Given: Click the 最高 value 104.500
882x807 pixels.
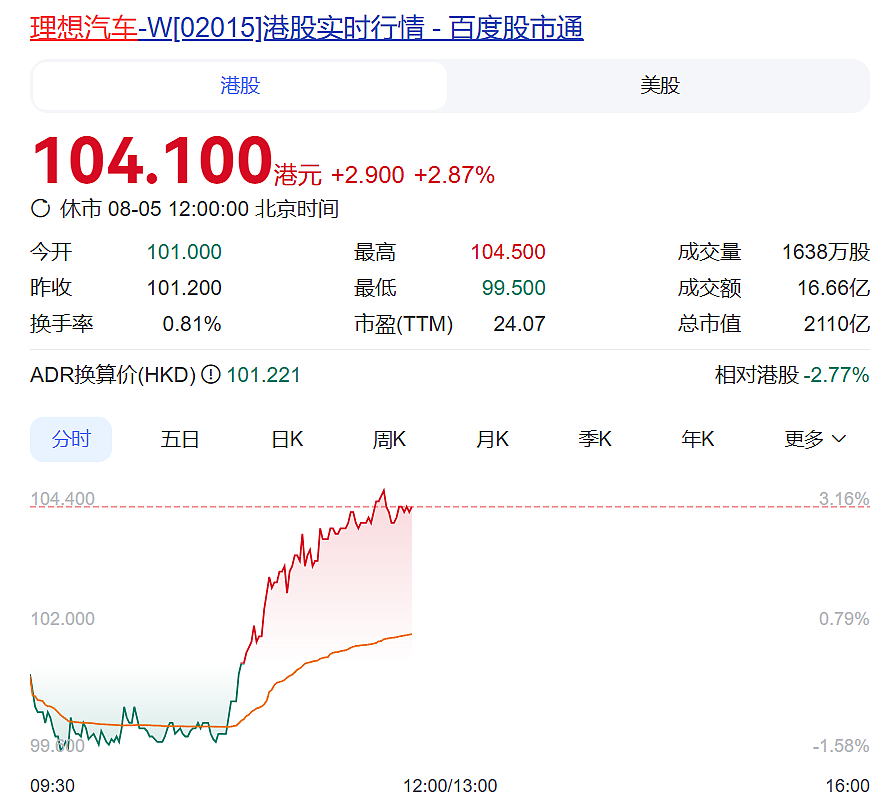Looking at the screenshot, I should [508, 252].
